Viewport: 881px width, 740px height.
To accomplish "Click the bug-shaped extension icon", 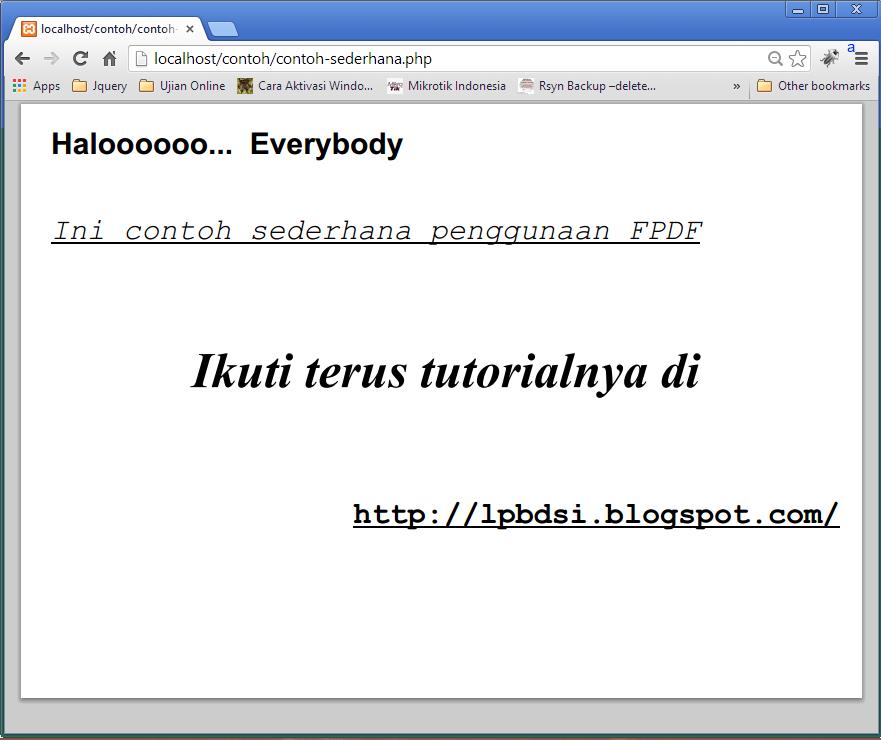I will (829, 58).
